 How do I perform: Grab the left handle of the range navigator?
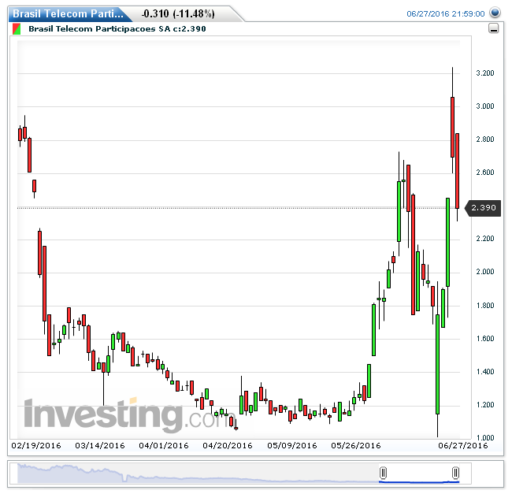click(383, 473)
